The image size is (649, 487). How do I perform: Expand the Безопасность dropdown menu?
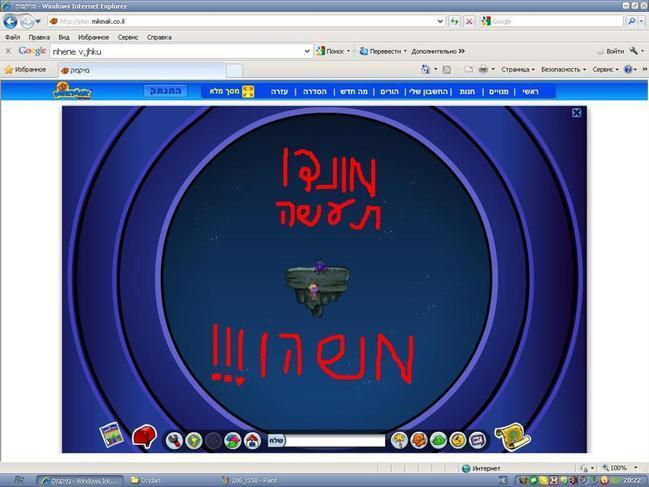(562, 70)
